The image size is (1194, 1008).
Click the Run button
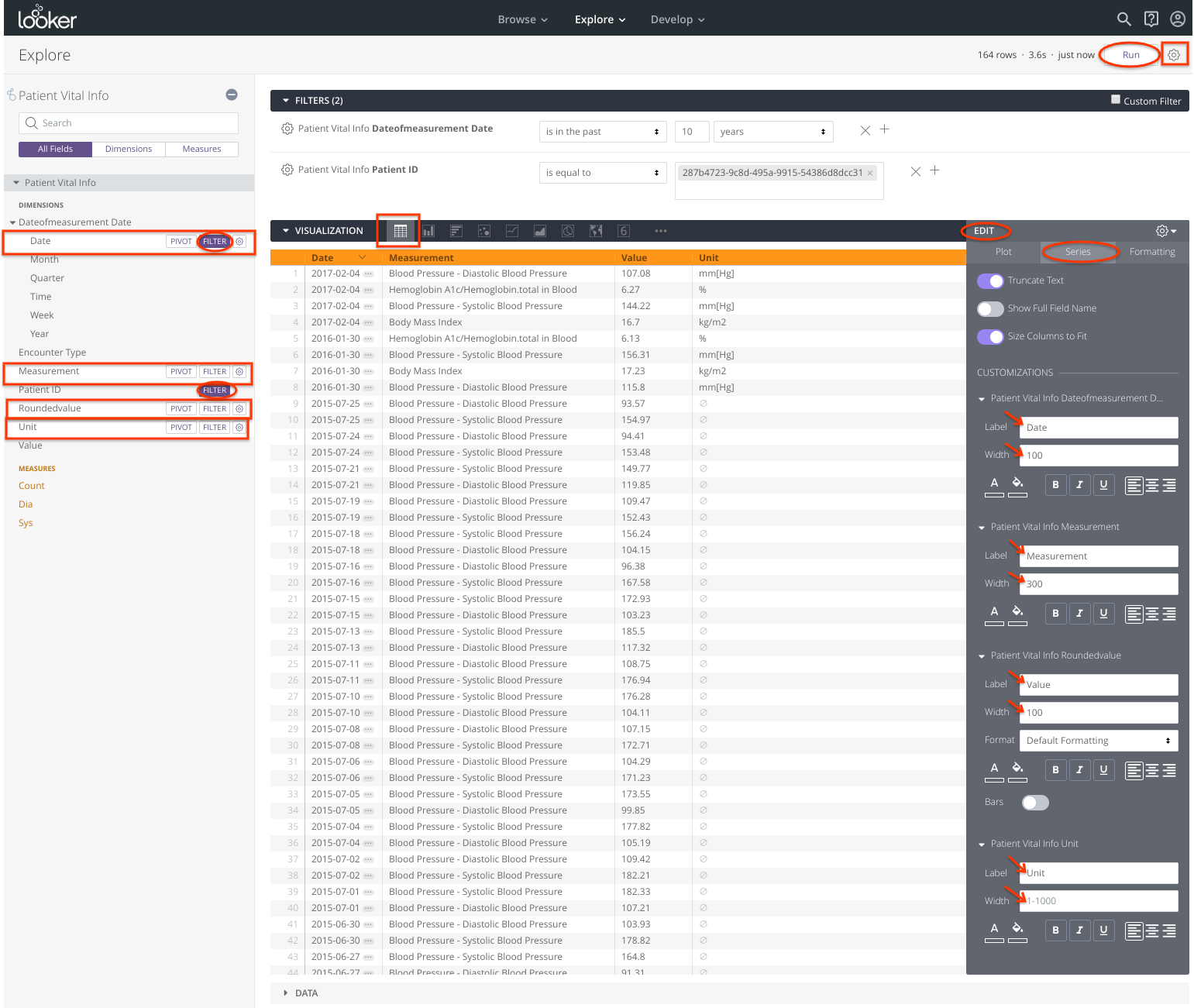[1130, 55]
